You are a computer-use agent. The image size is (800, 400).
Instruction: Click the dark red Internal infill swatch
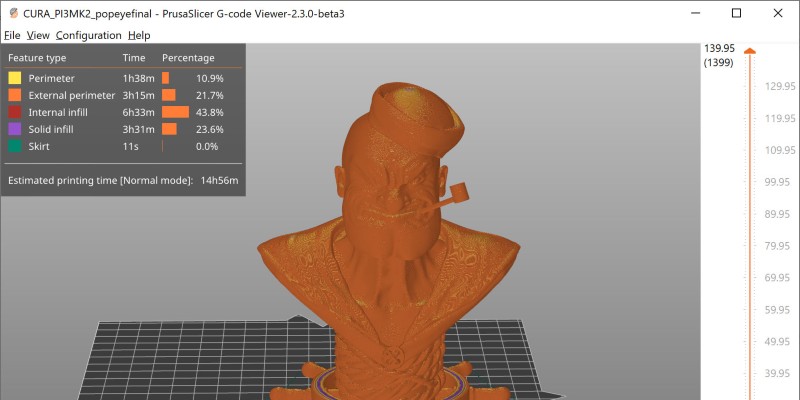(15, 112)
